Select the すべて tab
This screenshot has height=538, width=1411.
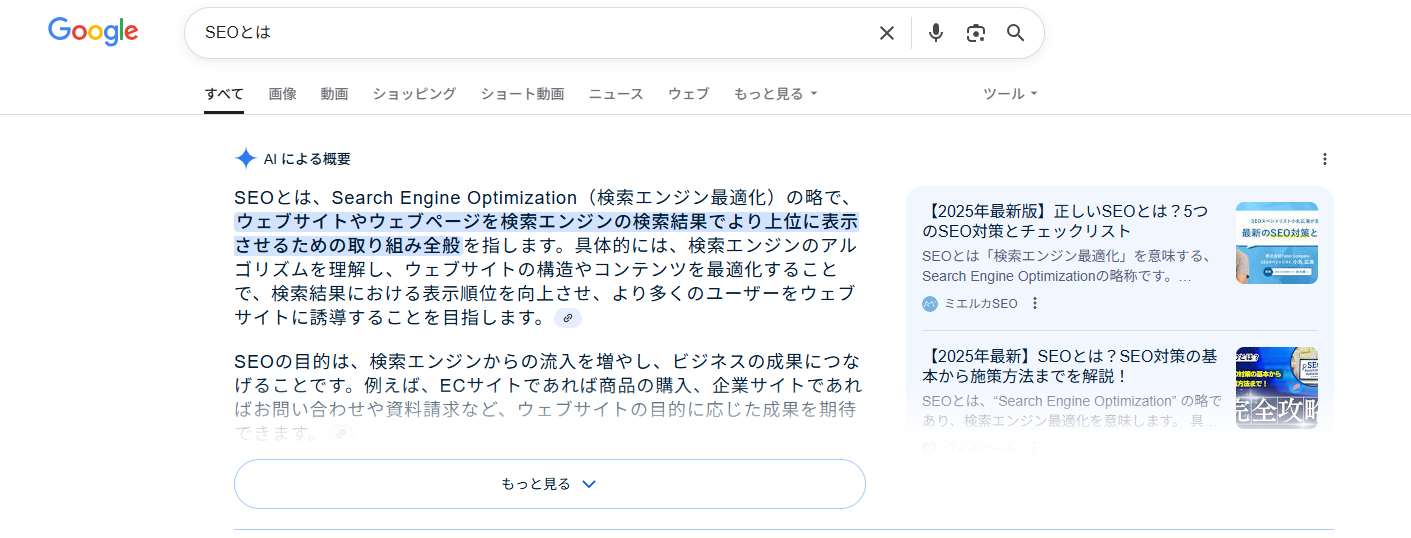(x=224, y=94)
